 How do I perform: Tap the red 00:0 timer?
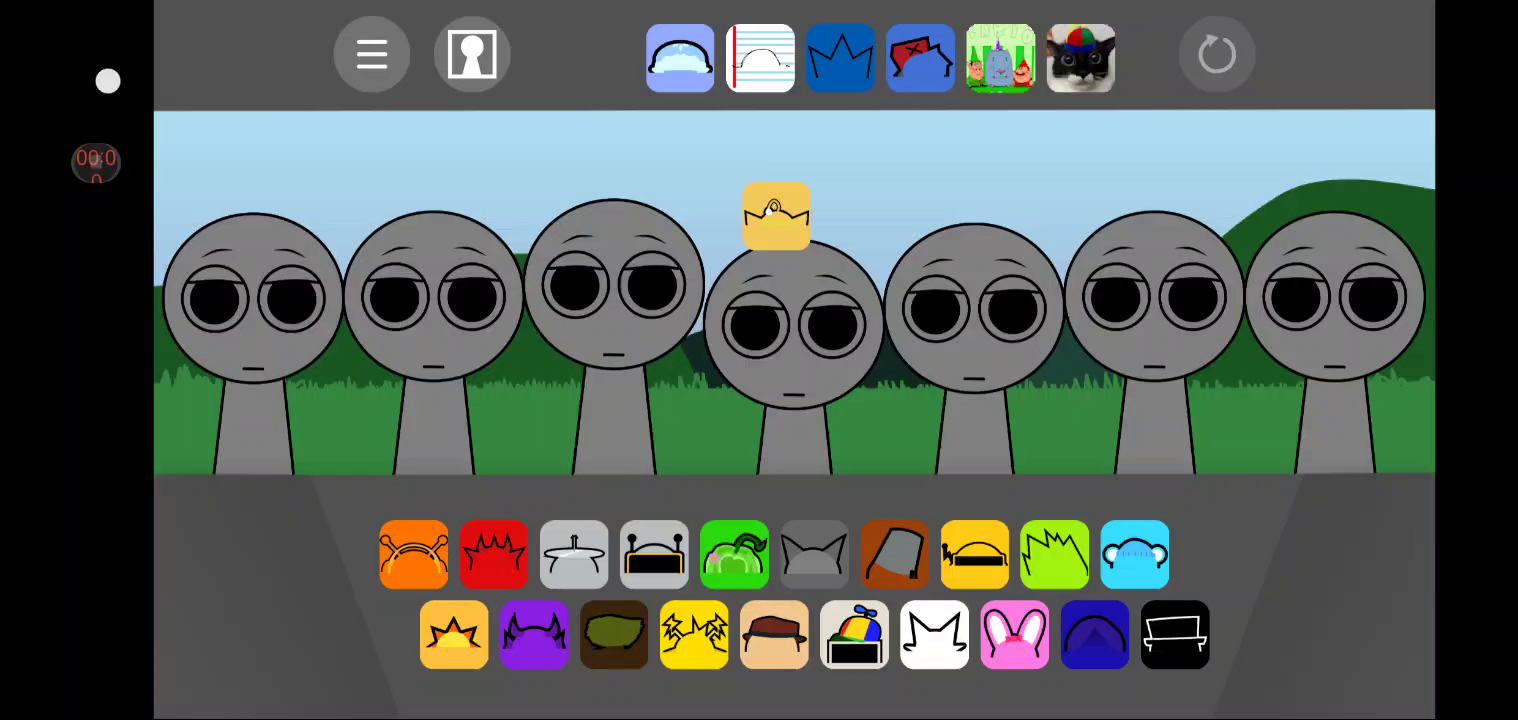(96, 163)
